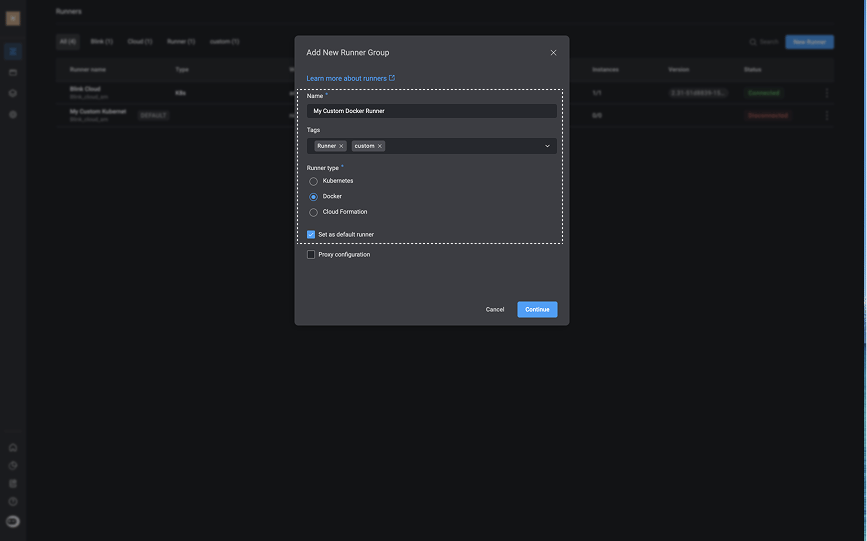The image size is (867, 541).
Task: Open the help icon in sidebar
Action: pos(13,502)
